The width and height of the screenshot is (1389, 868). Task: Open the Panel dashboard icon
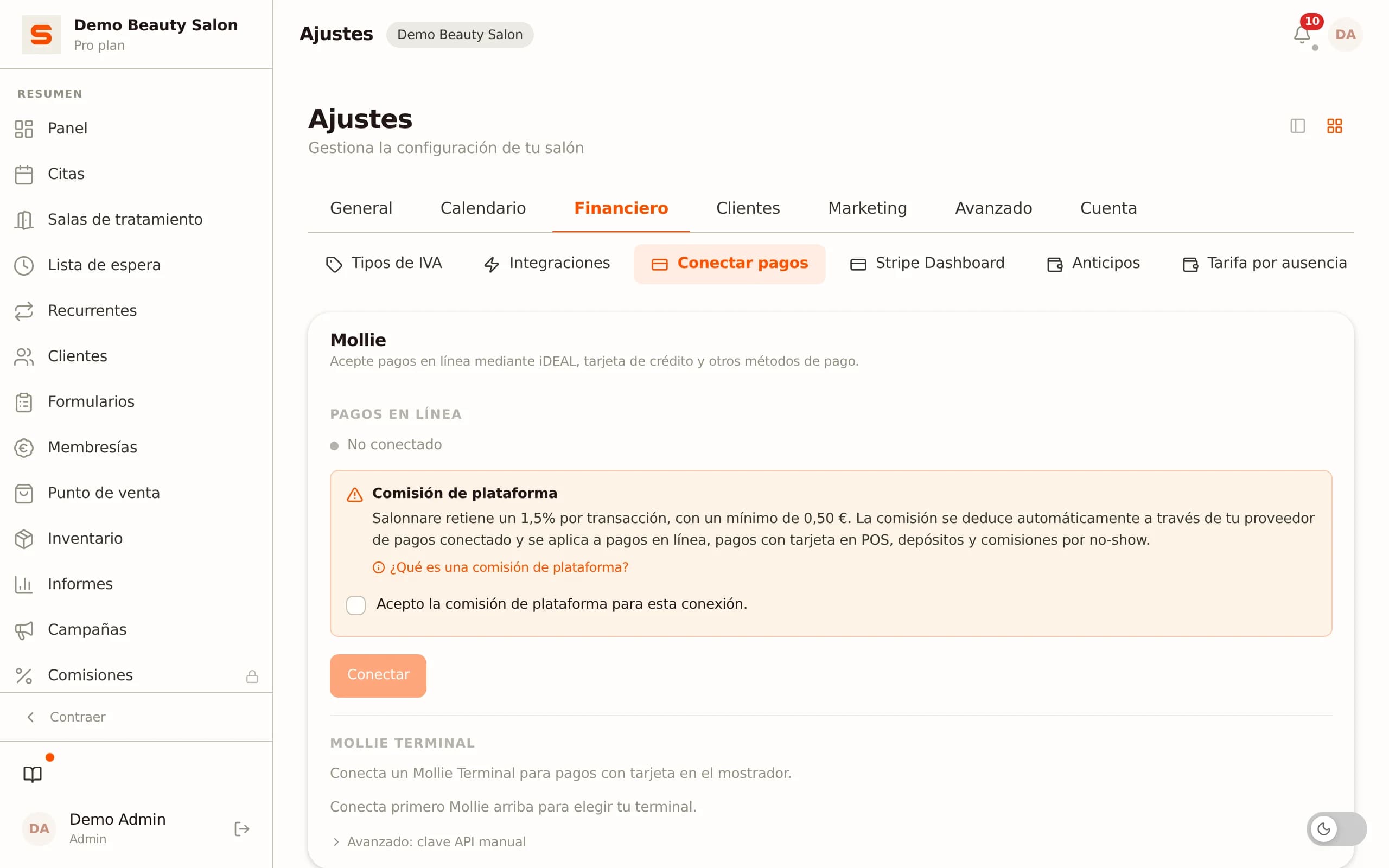click(23, 129)
